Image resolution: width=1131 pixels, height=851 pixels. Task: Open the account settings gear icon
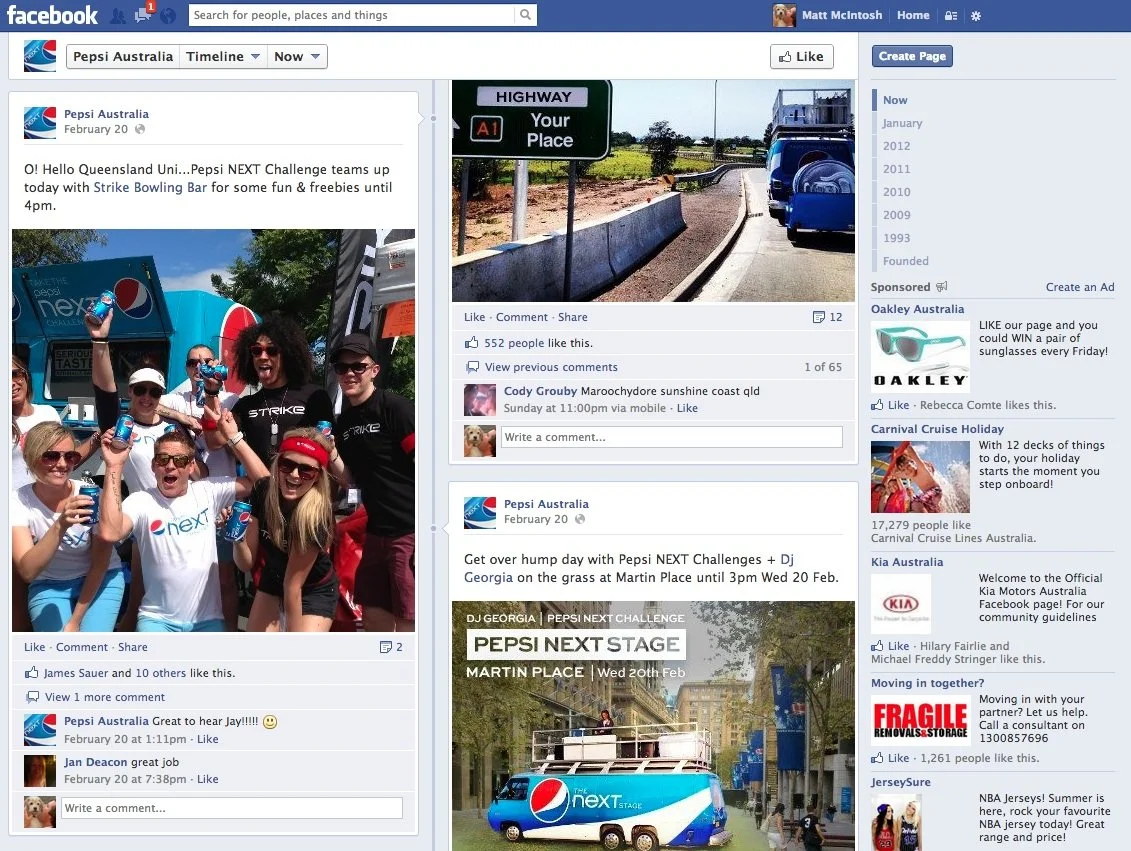tap(976, 15)
